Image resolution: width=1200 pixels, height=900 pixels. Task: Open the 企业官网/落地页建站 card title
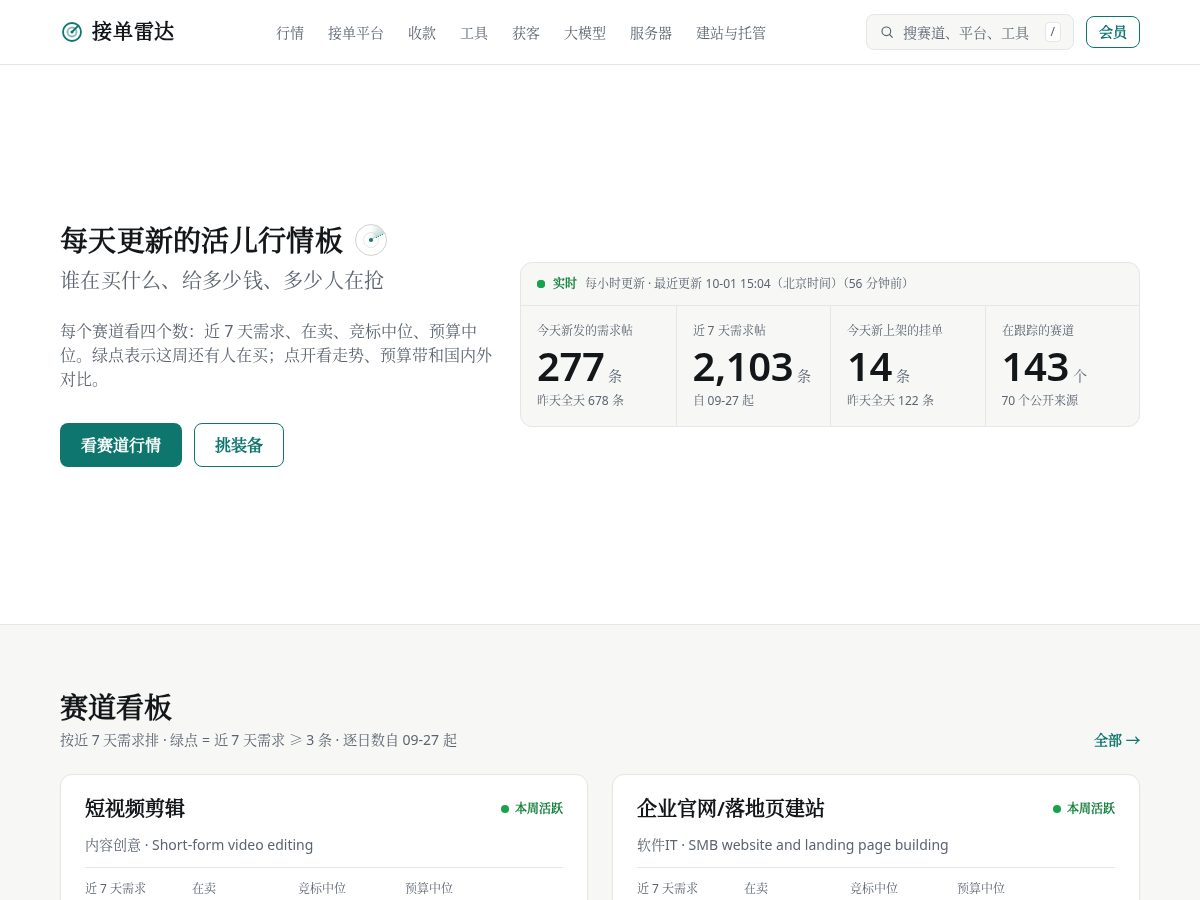(731, 808)
